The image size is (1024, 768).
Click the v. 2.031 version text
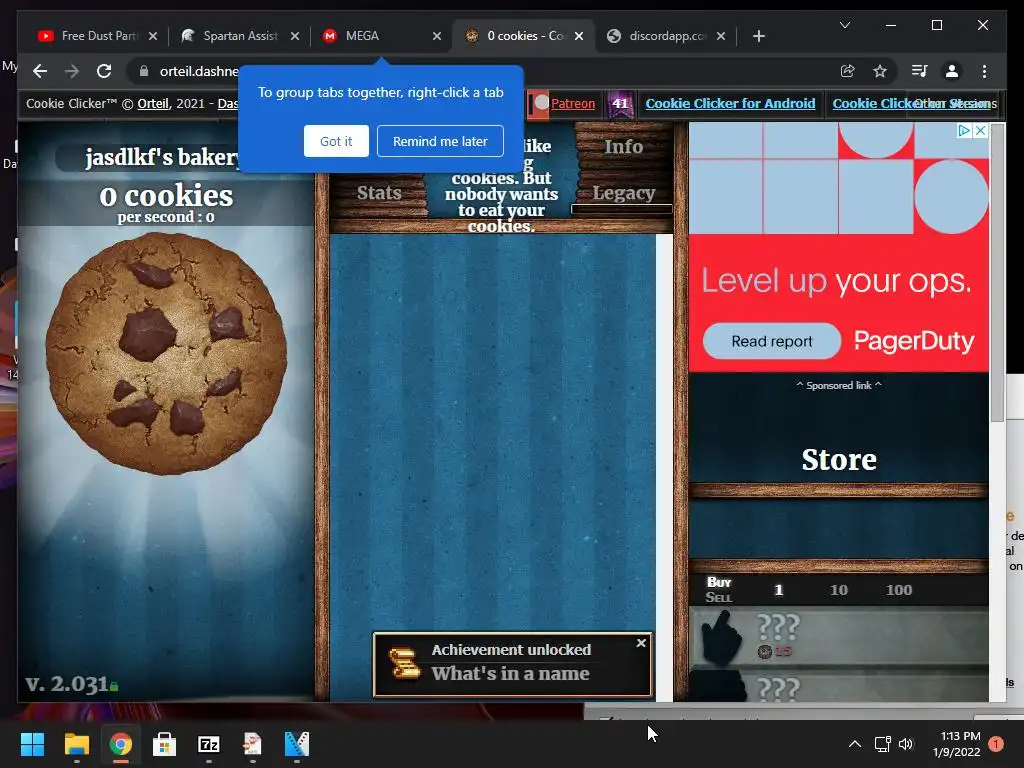coord(67,684)
